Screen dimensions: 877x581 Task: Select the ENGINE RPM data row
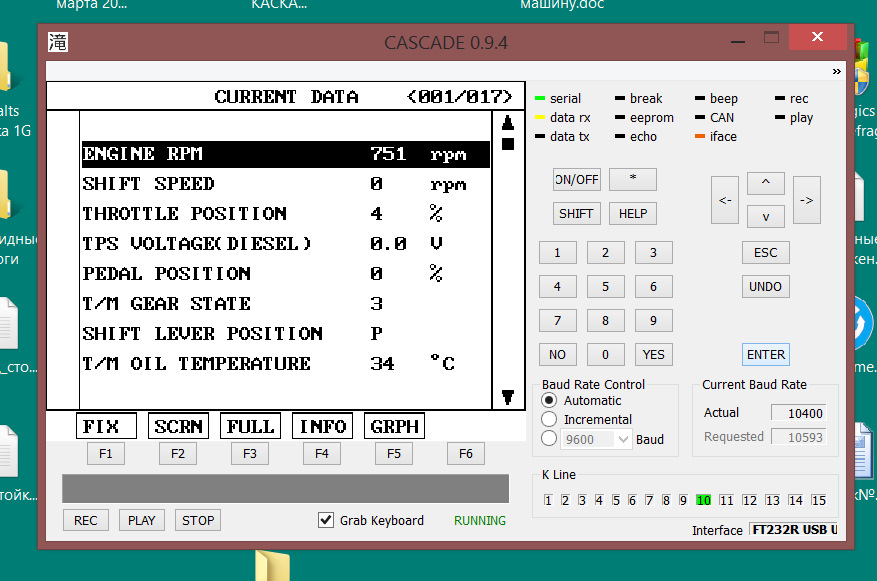coord(286,154)
